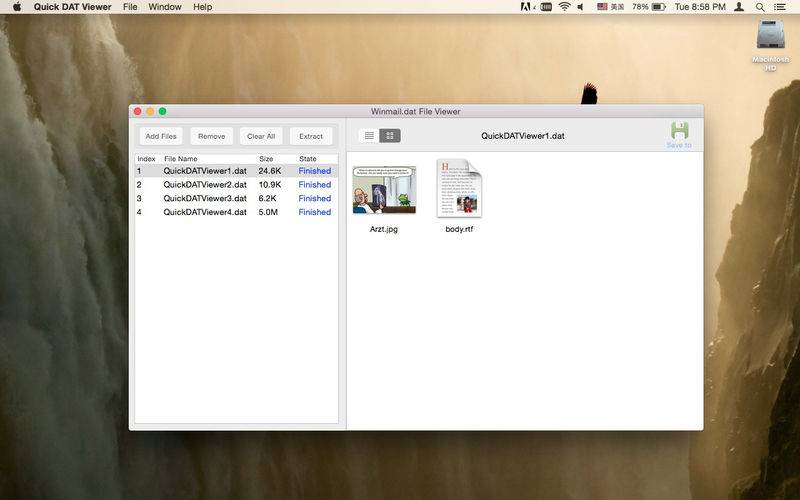Viewport: 800px width, 500px height.
Task: Click the Tue 8:58 PM clock
Action: pyautogui.click(x=699, y=7)
